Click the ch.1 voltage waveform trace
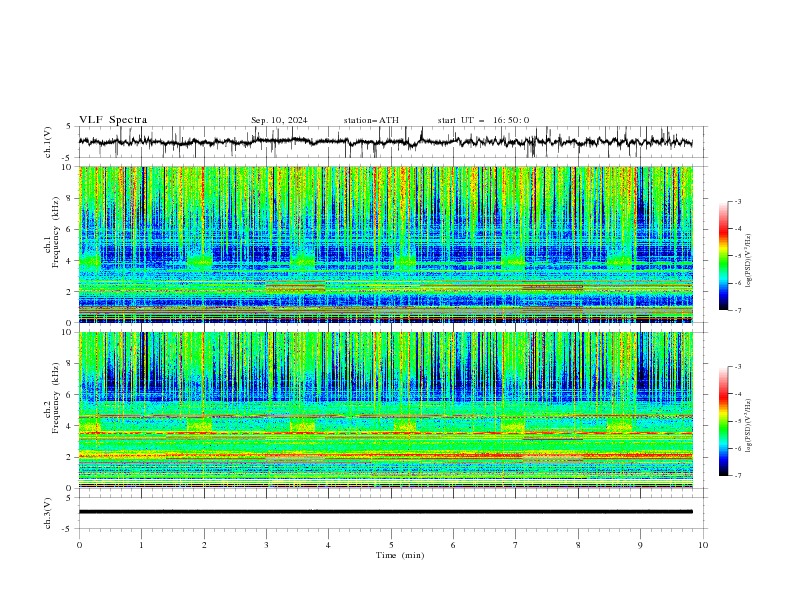 385,142
